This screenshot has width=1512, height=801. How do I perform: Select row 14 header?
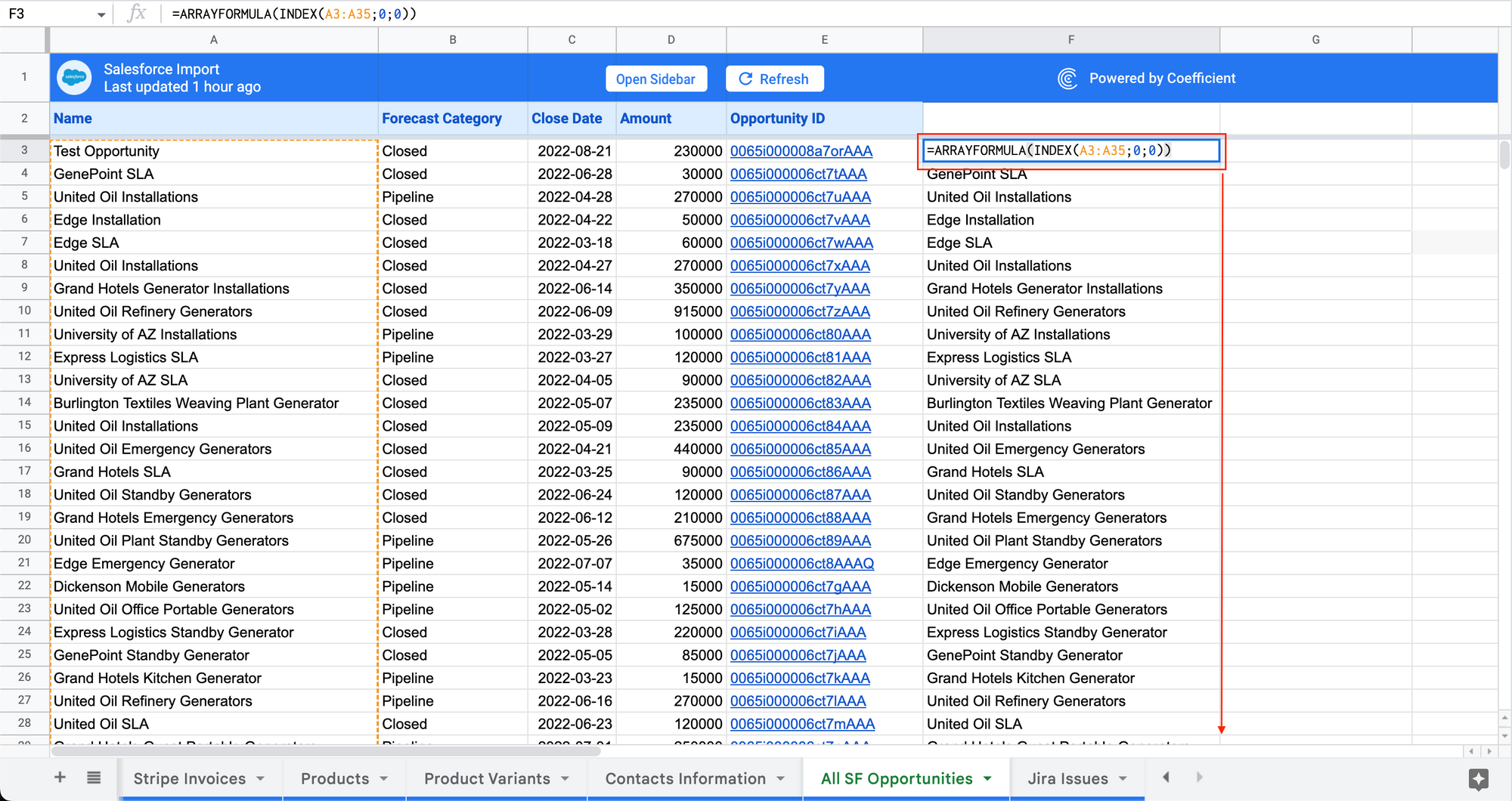[24, 403]
